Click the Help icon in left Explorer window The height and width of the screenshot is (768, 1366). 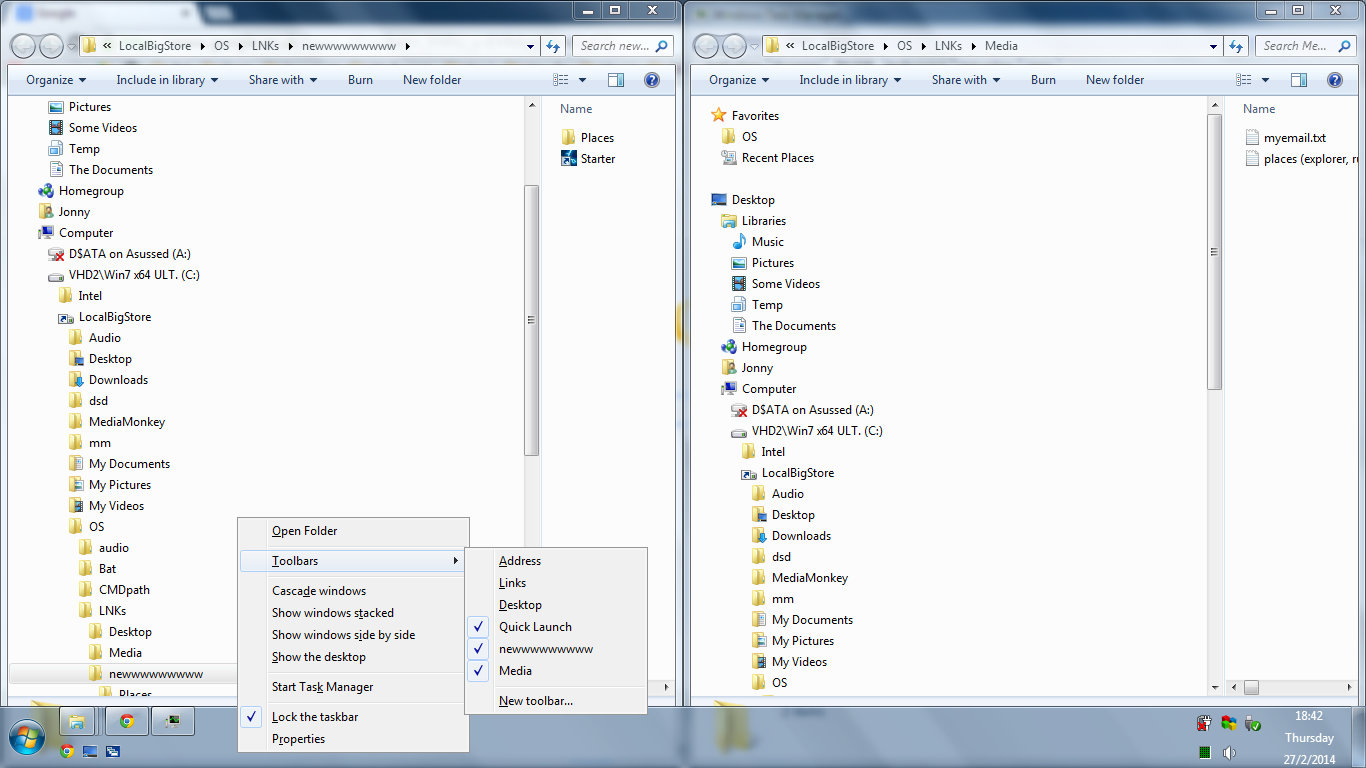click(x=651, y=80)
